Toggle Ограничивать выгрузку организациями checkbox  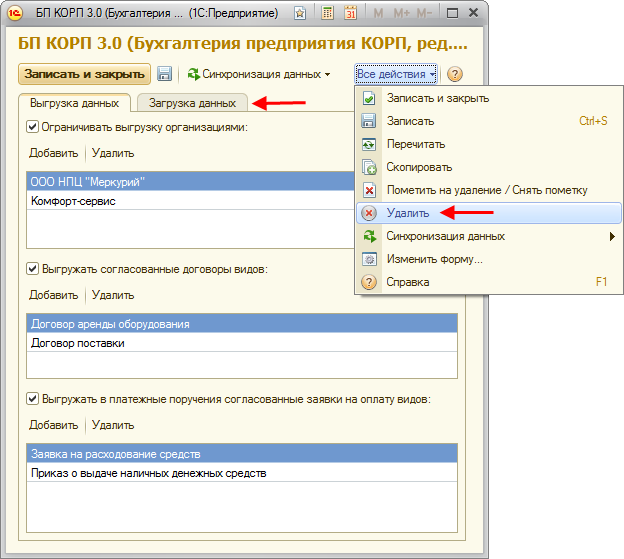click(x=32, y=127)
